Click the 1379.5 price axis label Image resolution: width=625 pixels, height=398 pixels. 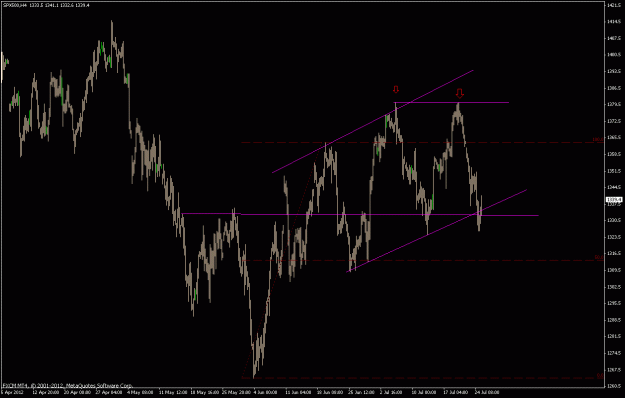[x=613, y=104]
